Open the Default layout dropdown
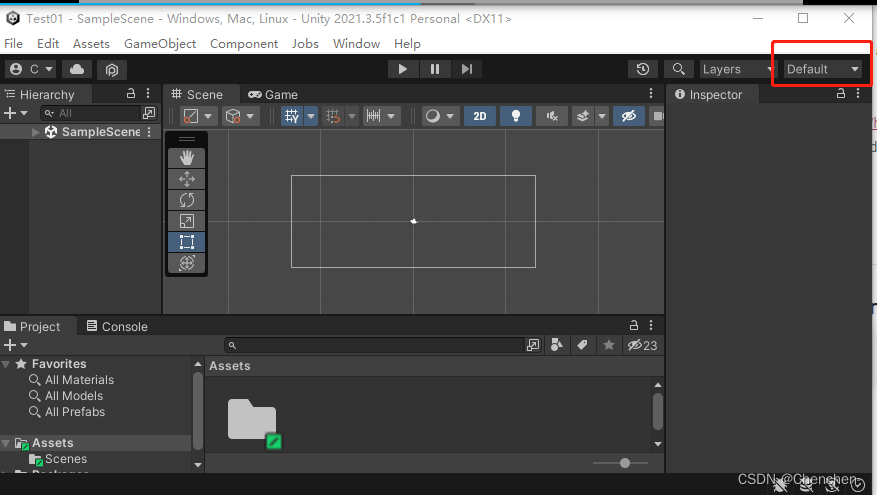The width and height of the screenshot is (877, 495). [x=822, y=69]
